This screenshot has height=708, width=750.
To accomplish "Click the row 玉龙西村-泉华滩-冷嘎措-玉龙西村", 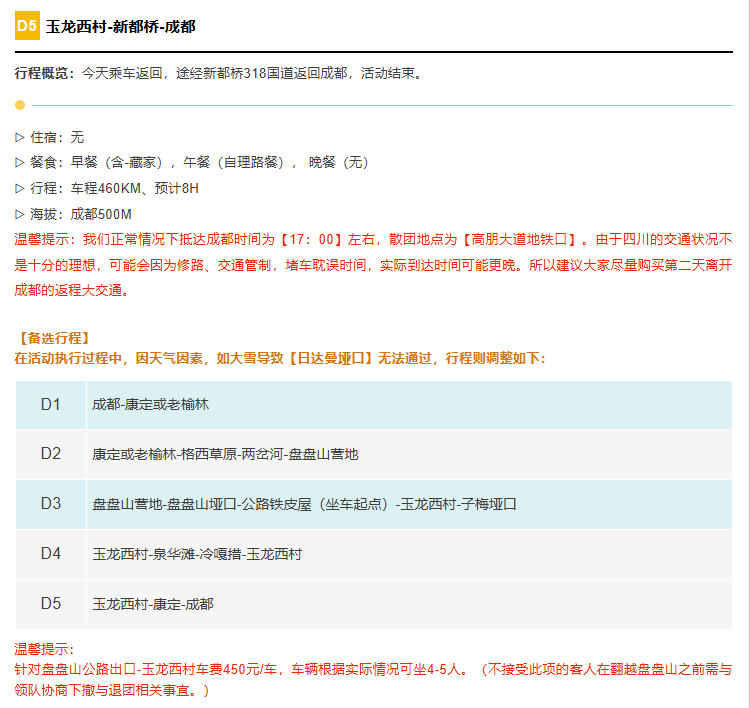I will (409, 554).
